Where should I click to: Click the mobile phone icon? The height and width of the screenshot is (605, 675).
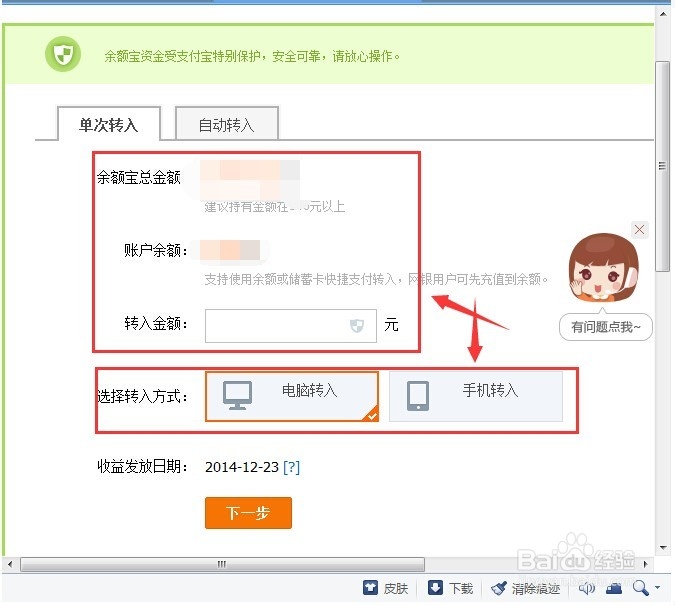pos(418,396)
